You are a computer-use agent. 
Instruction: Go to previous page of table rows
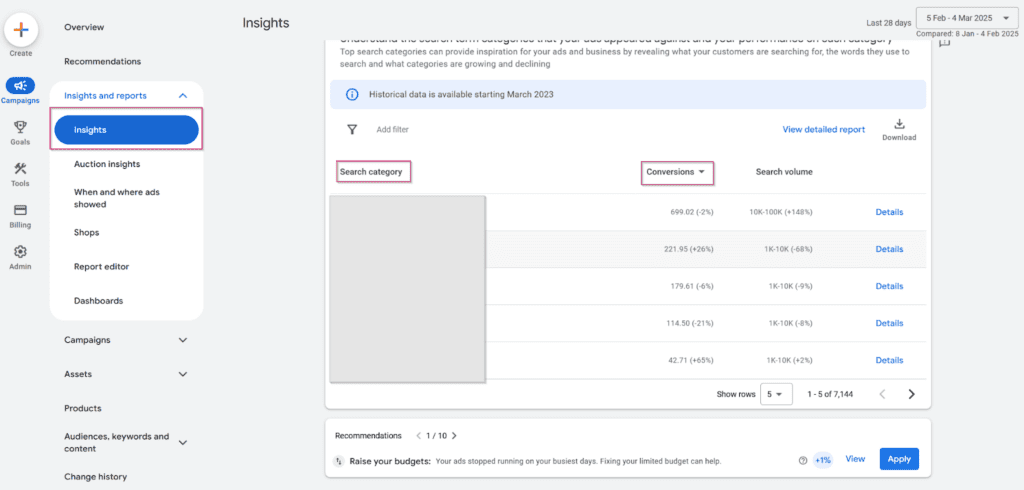pos(882,394)
